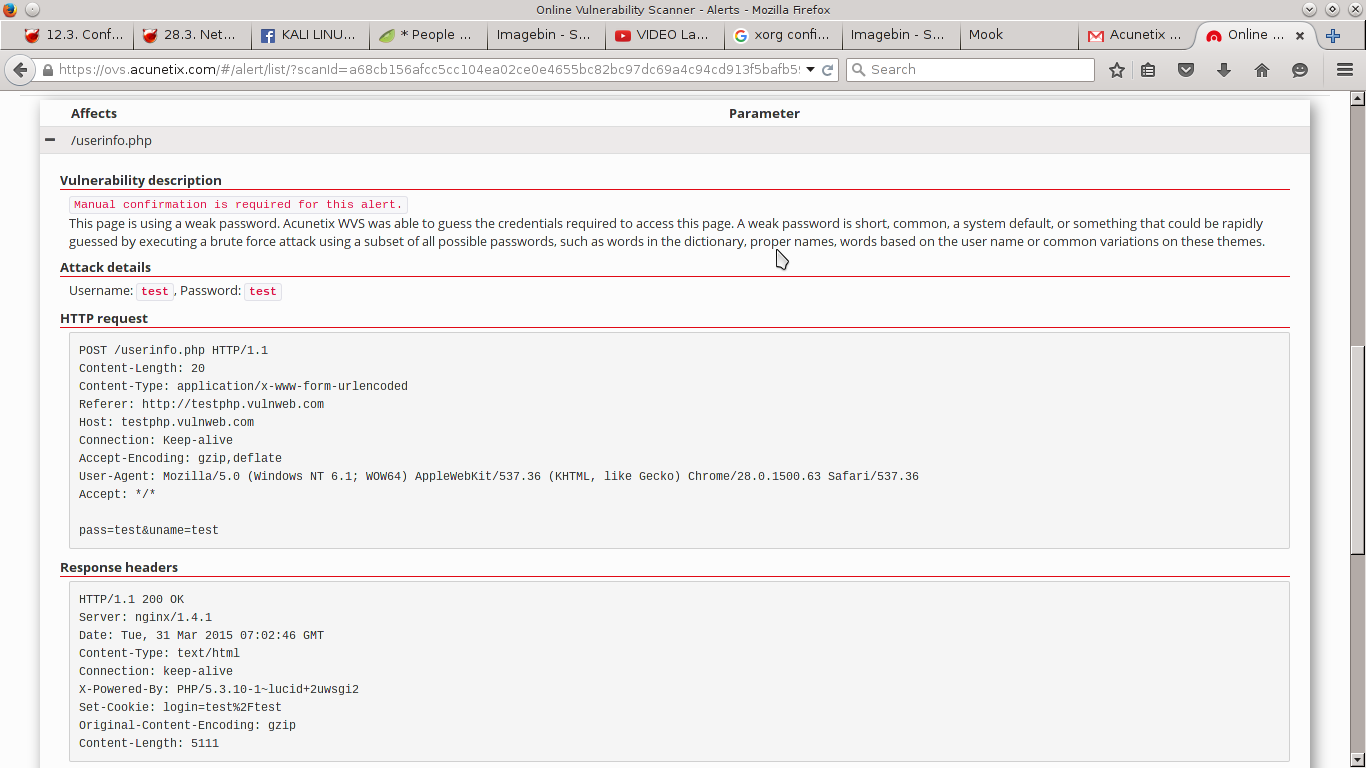
Task: Select the /userinfo.php affected item
Action: click(x=111, y=141)
